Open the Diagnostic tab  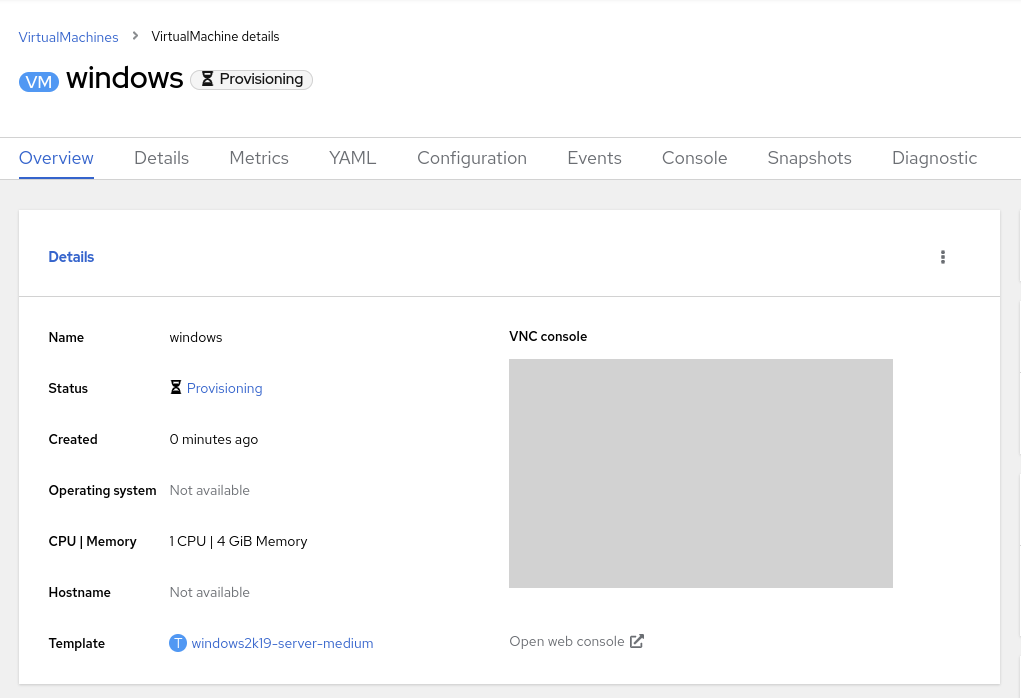[x=934, y=158]
